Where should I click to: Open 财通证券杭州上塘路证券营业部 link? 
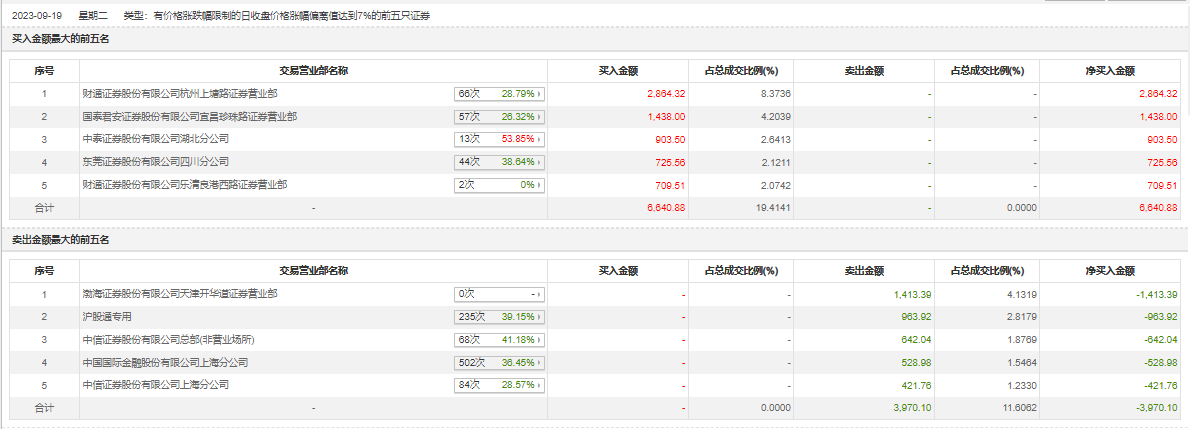[x=180, y=94]
